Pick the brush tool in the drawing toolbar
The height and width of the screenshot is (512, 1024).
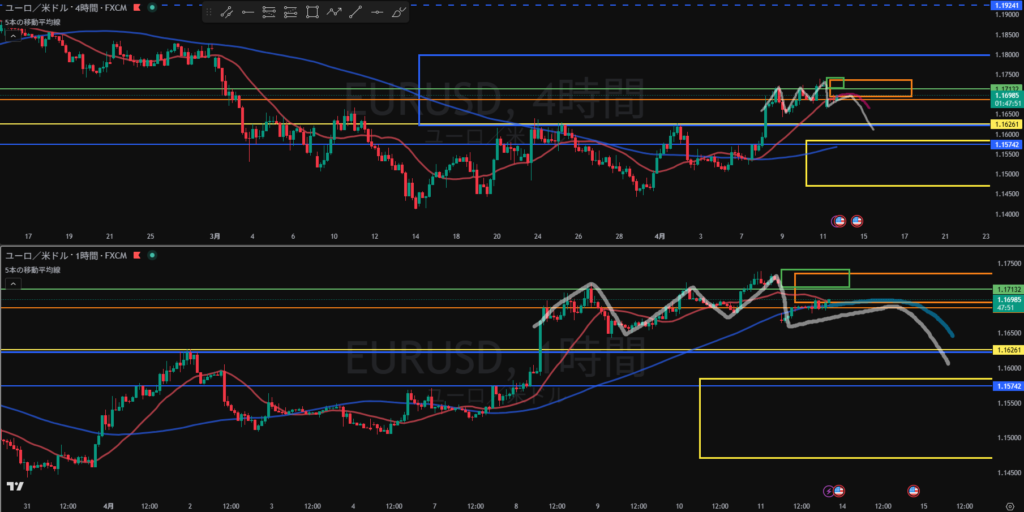click(400, 12)
